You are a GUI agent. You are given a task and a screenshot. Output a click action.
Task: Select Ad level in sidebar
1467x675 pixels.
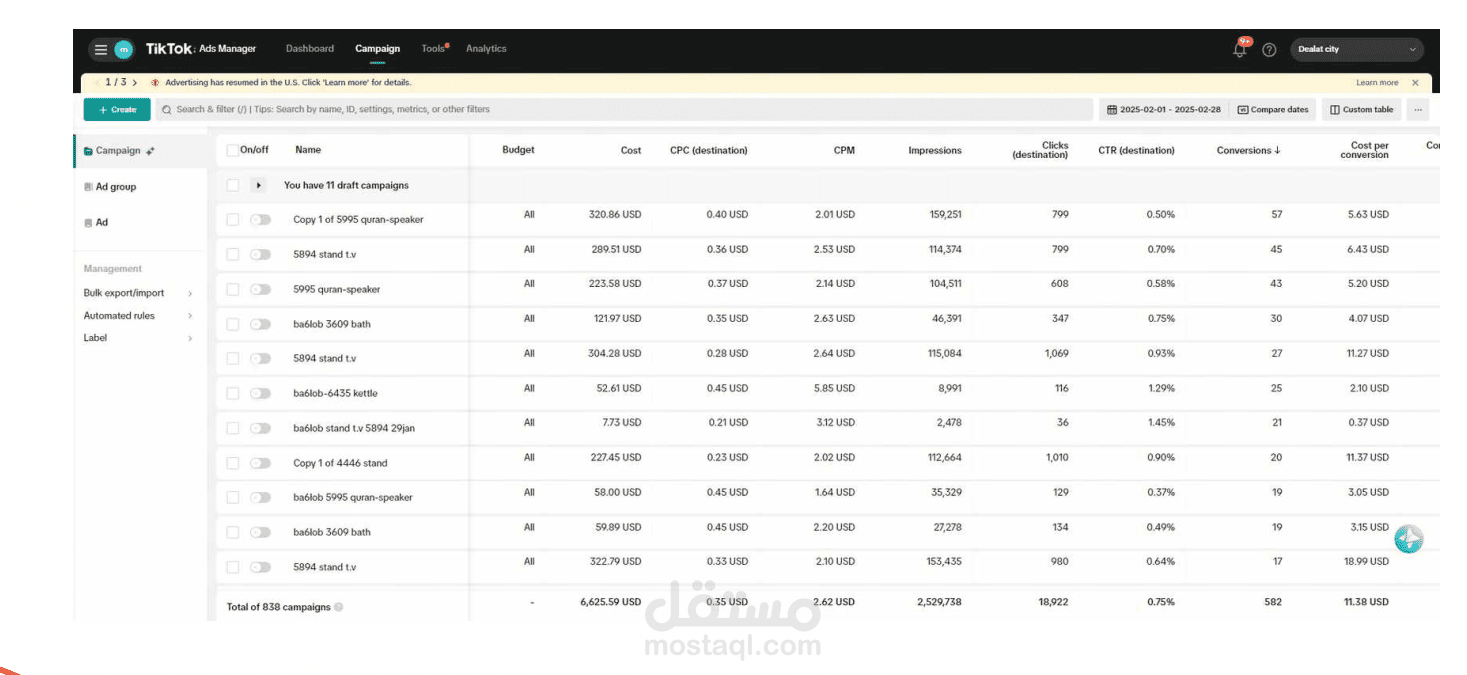click(96, 223)
